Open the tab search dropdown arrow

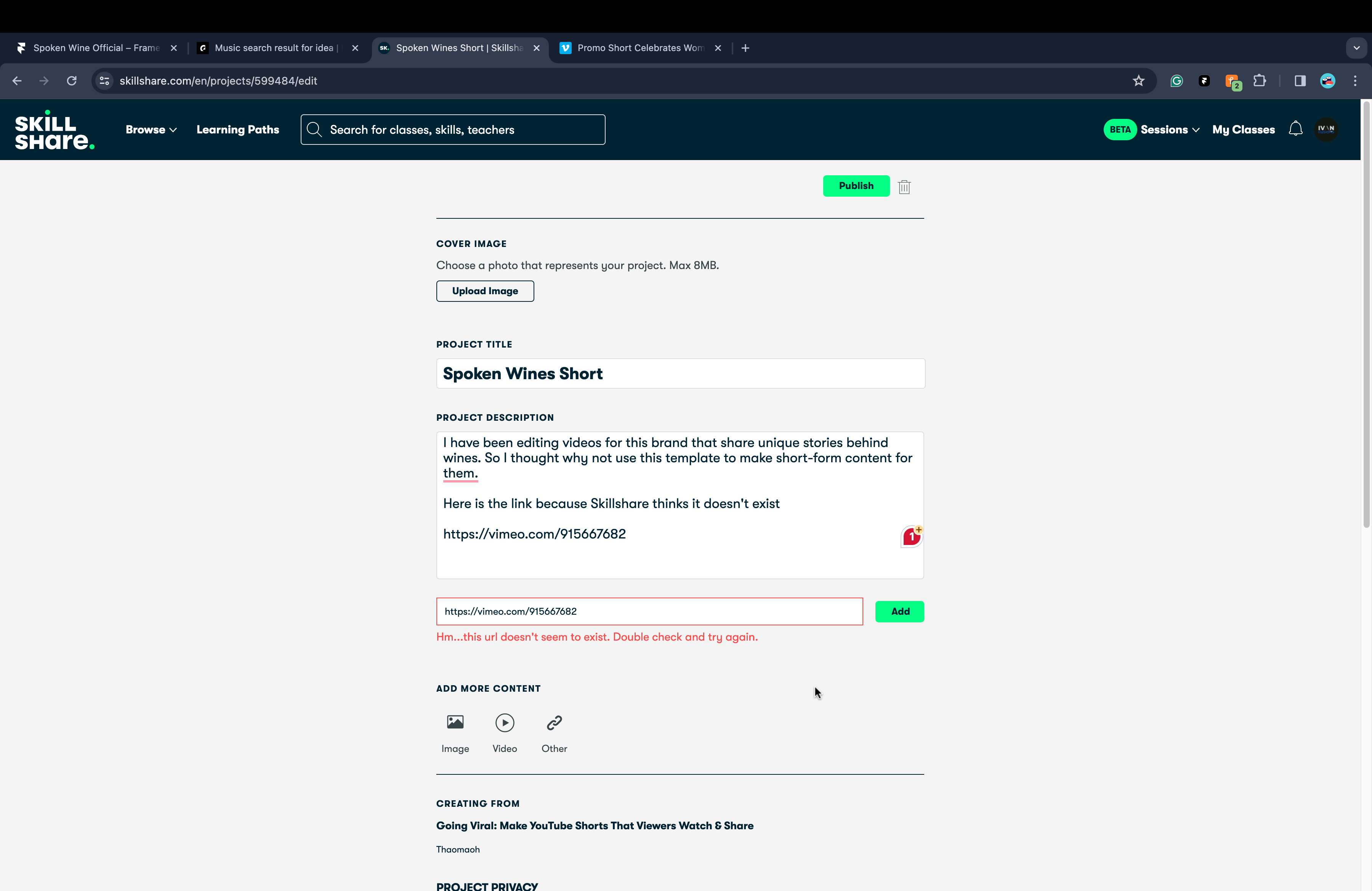point(1356,48)
